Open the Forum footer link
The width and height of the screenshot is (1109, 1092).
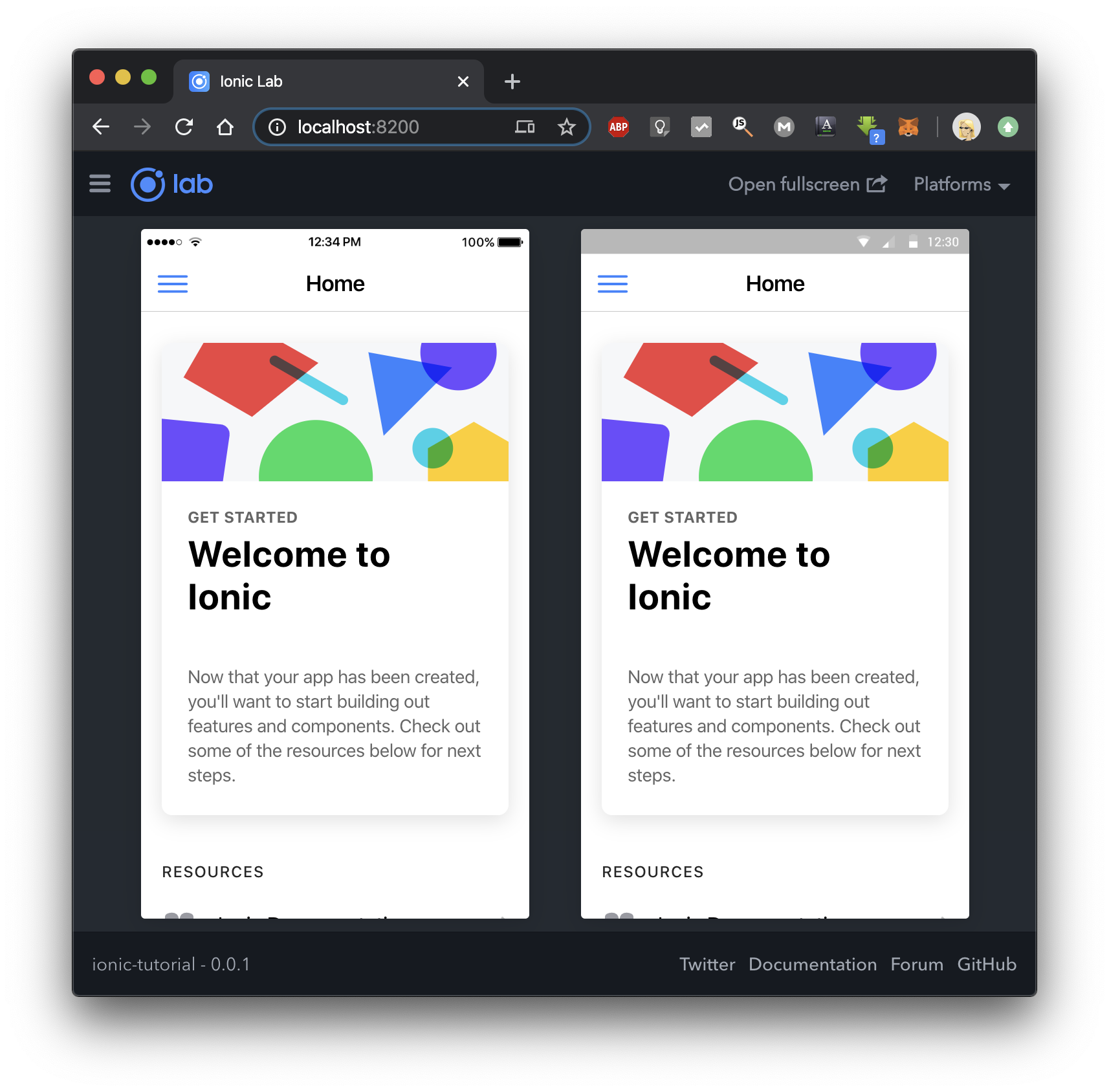click(x=917, y=965)
